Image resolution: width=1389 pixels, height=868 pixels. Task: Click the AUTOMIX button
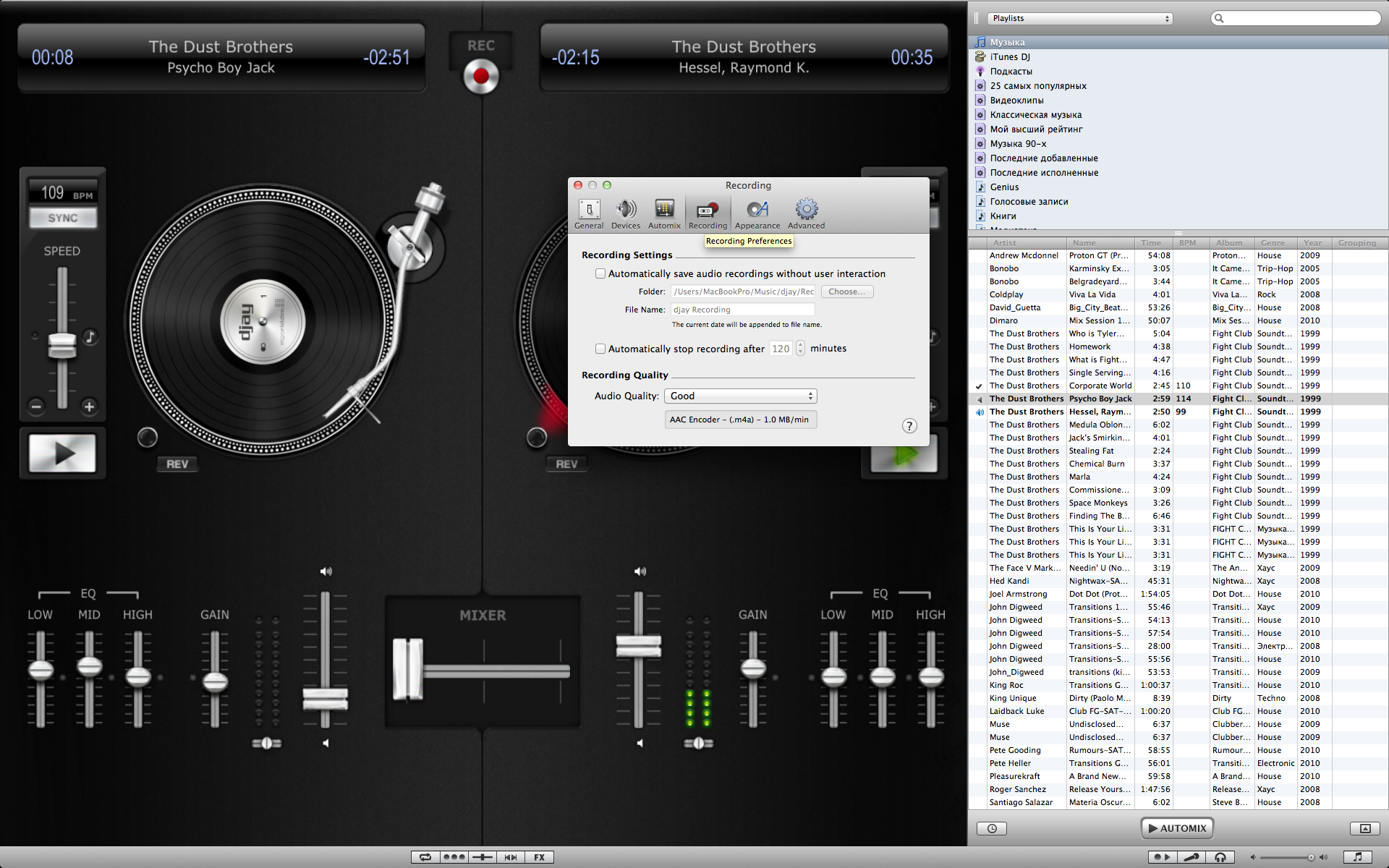pyautogui.click(x=1177, y=828)
